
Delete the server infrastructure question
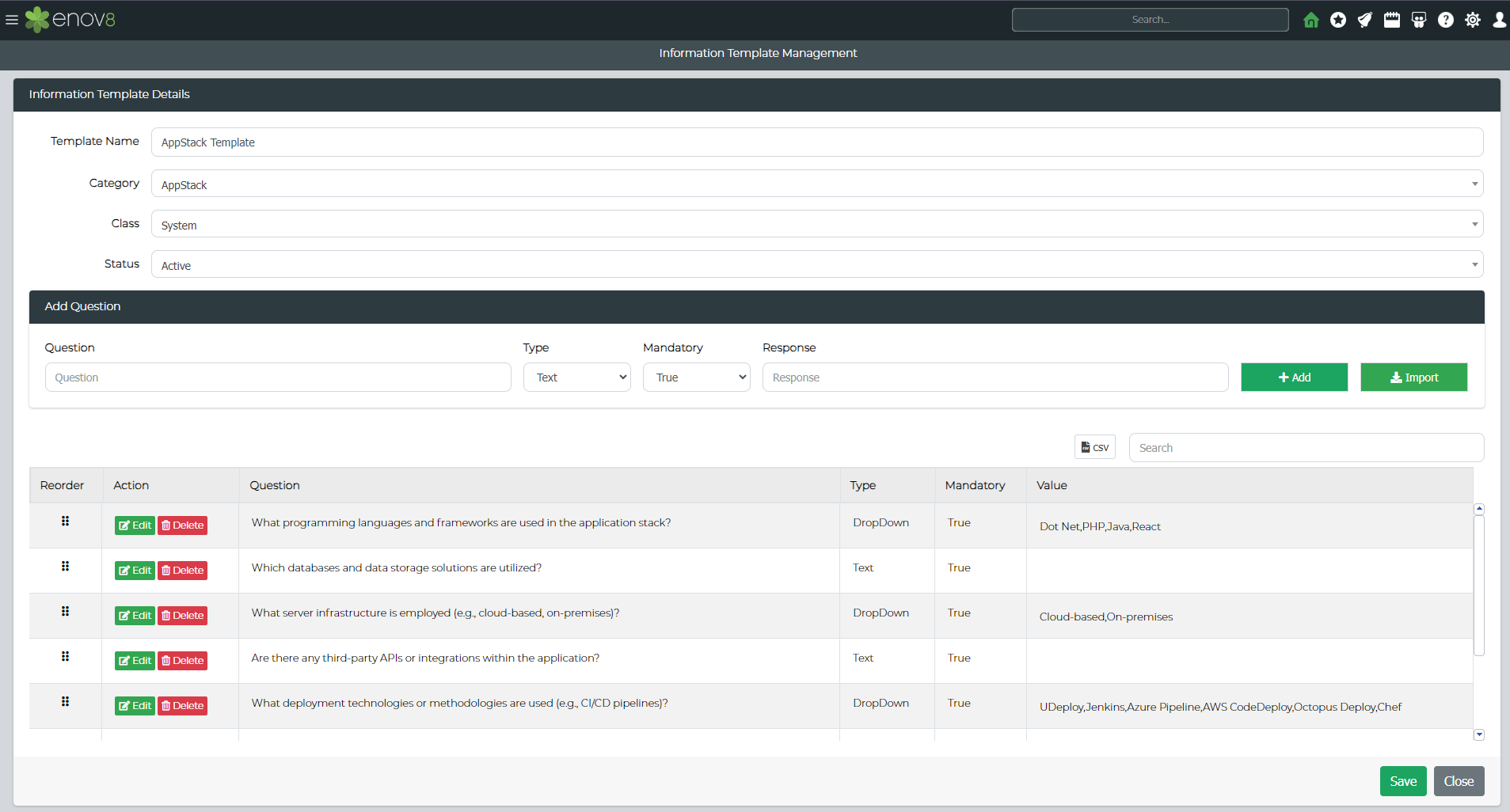(182, 616)
